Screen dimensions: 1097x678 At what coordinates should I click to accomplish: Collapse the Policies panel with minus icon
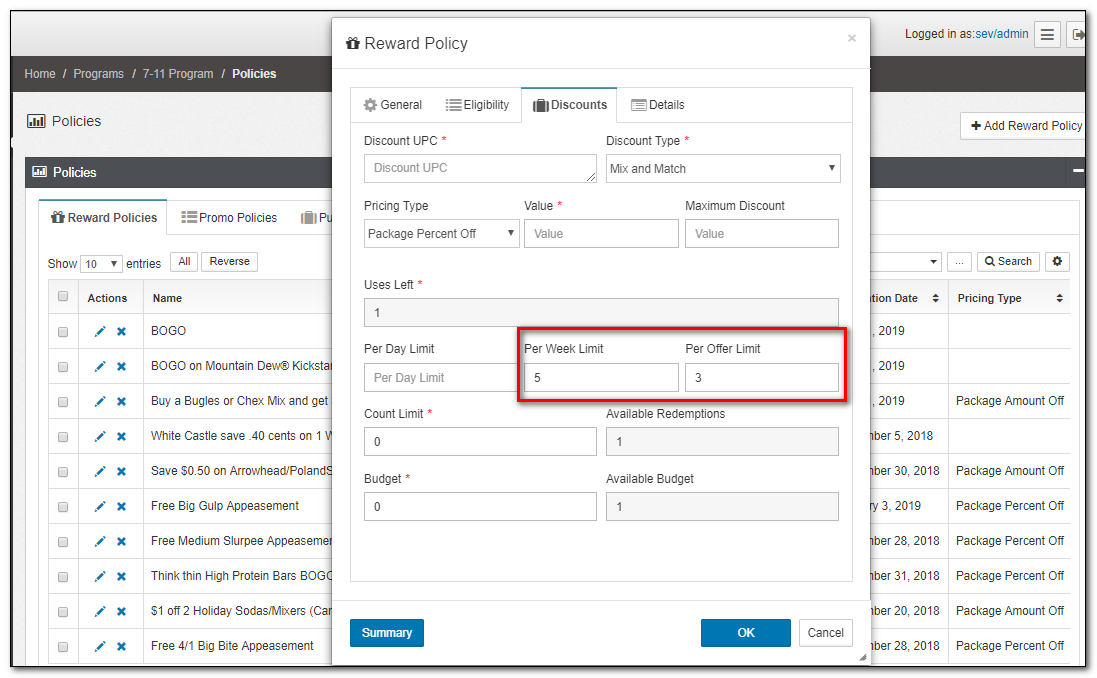coord(1078,172)
